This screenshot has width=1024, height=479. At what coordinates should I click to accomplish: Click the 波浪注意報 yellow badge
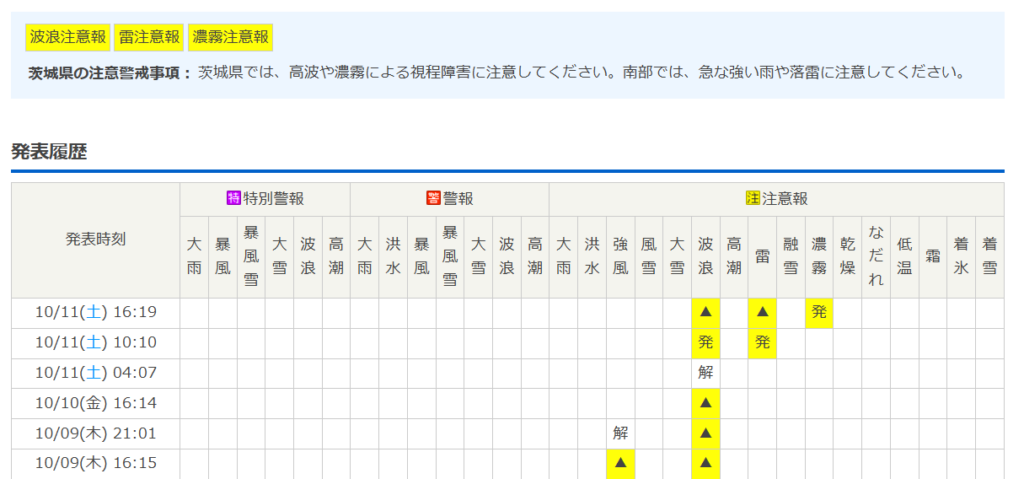[x=68, y=38]
